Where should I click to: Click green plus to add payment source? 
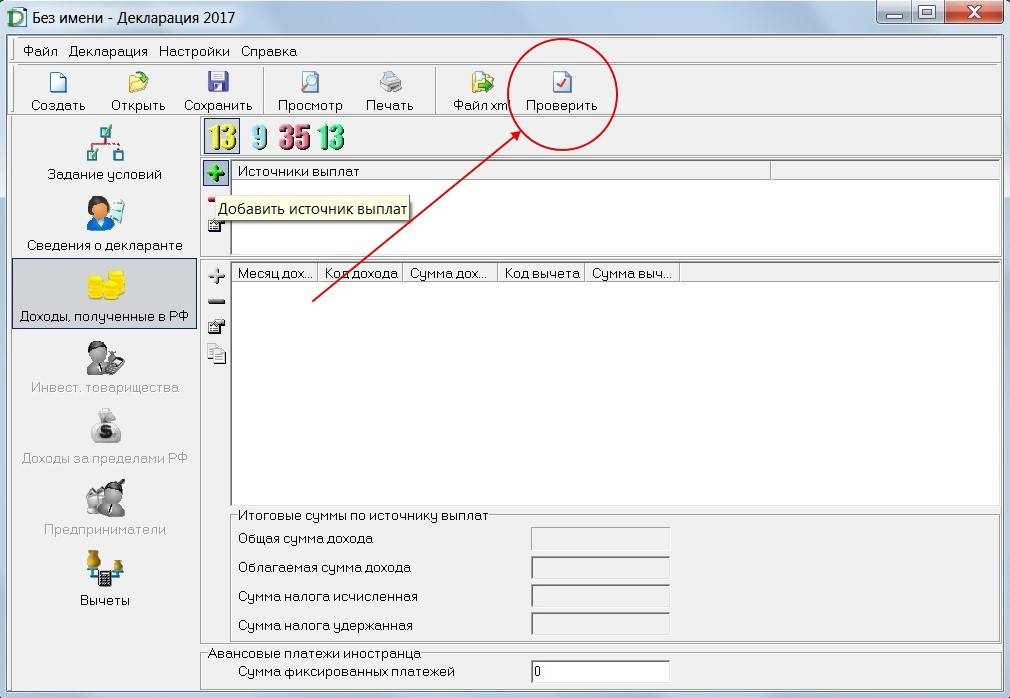tap(215, 173)
